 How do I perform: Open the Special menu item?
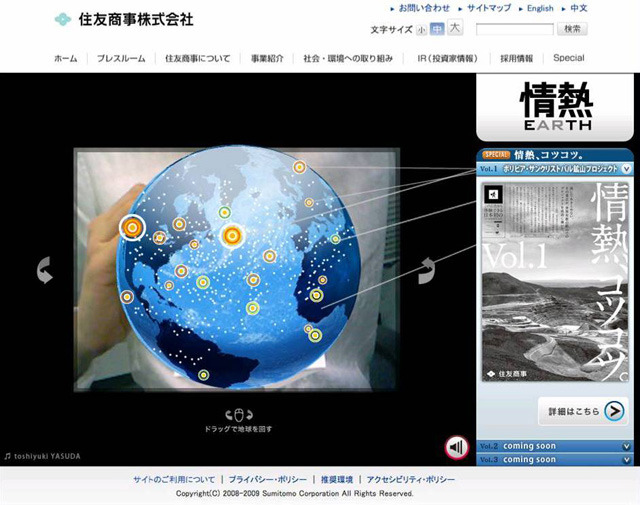click(569, 58)
